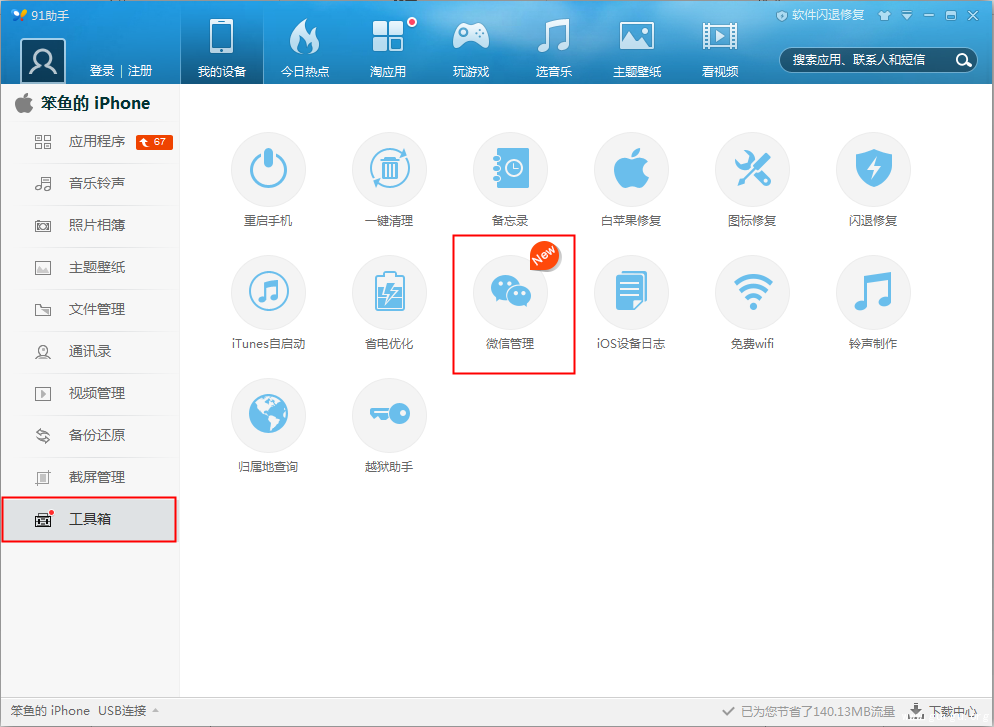Open 下载中心 download center

click(943, 711)
